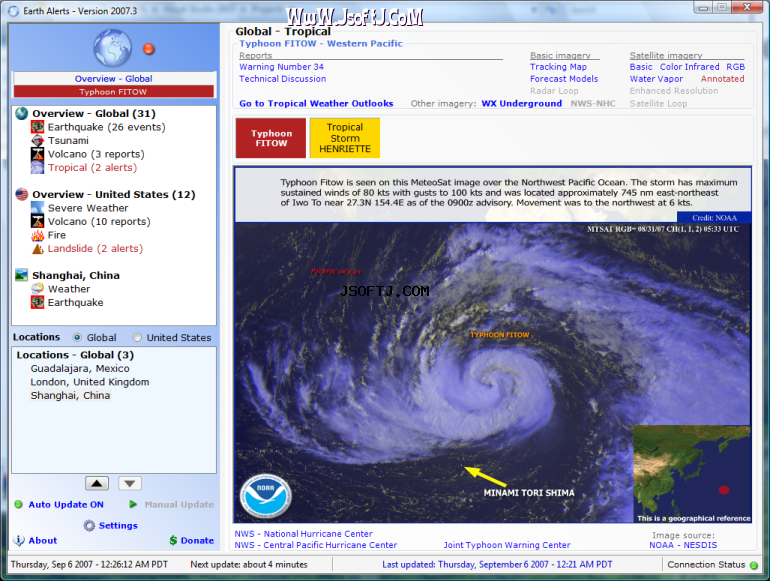Click the Volcano icon for 10 reports
Screen dimensions: 770x581
tap(37, 221)
